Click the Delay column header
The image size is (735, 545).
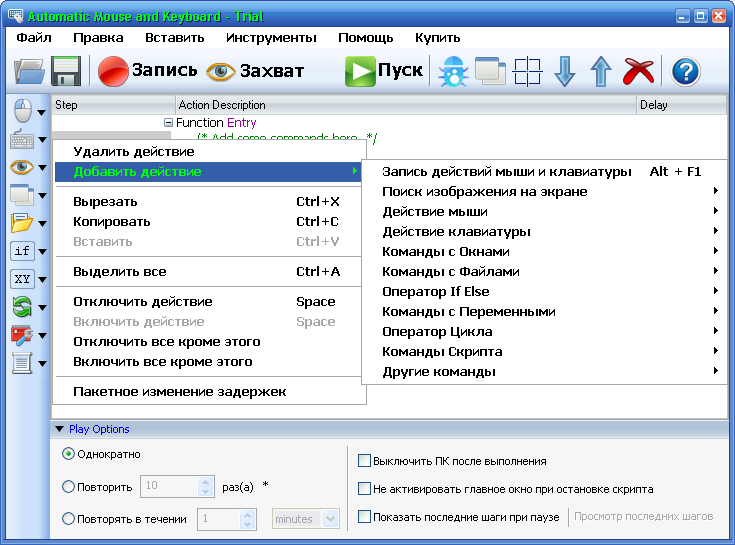(682, 105)
